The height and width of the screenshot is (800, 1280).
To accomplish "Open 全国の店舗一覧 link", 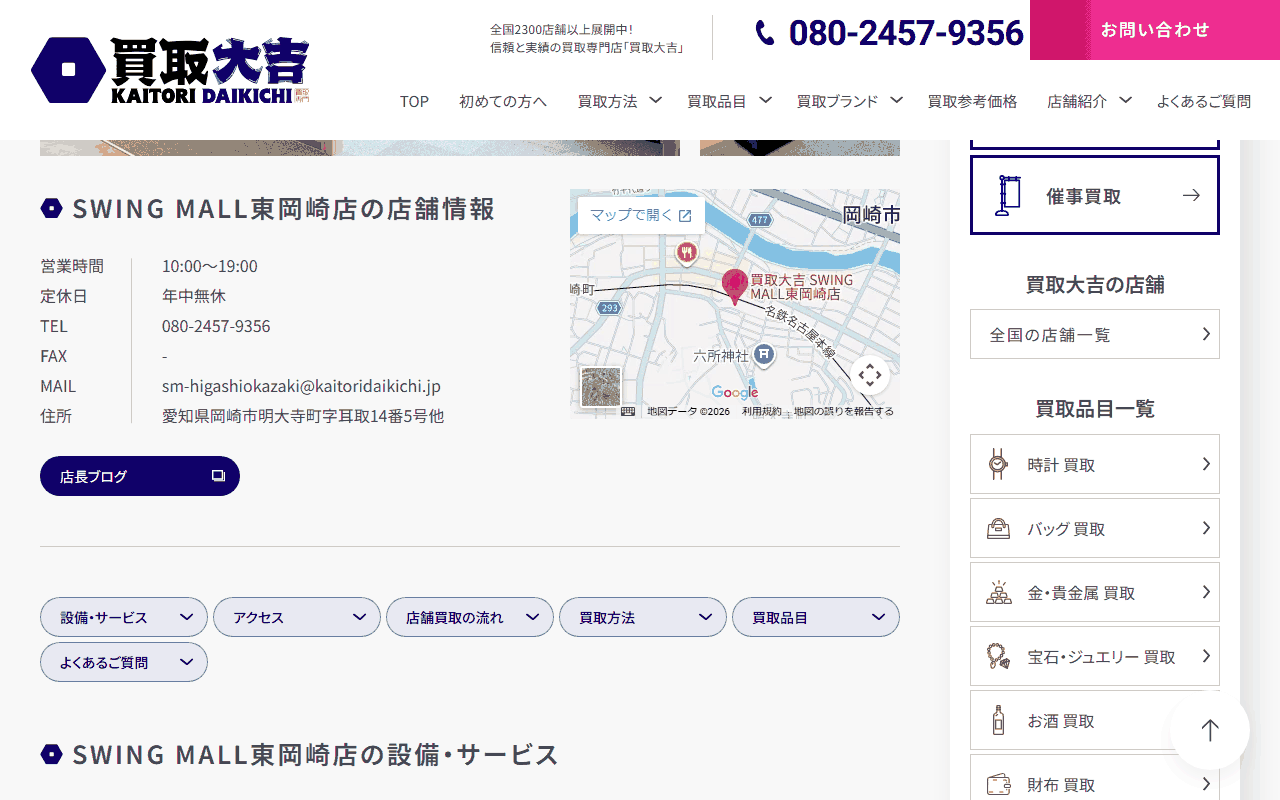I will (1095, 334).
